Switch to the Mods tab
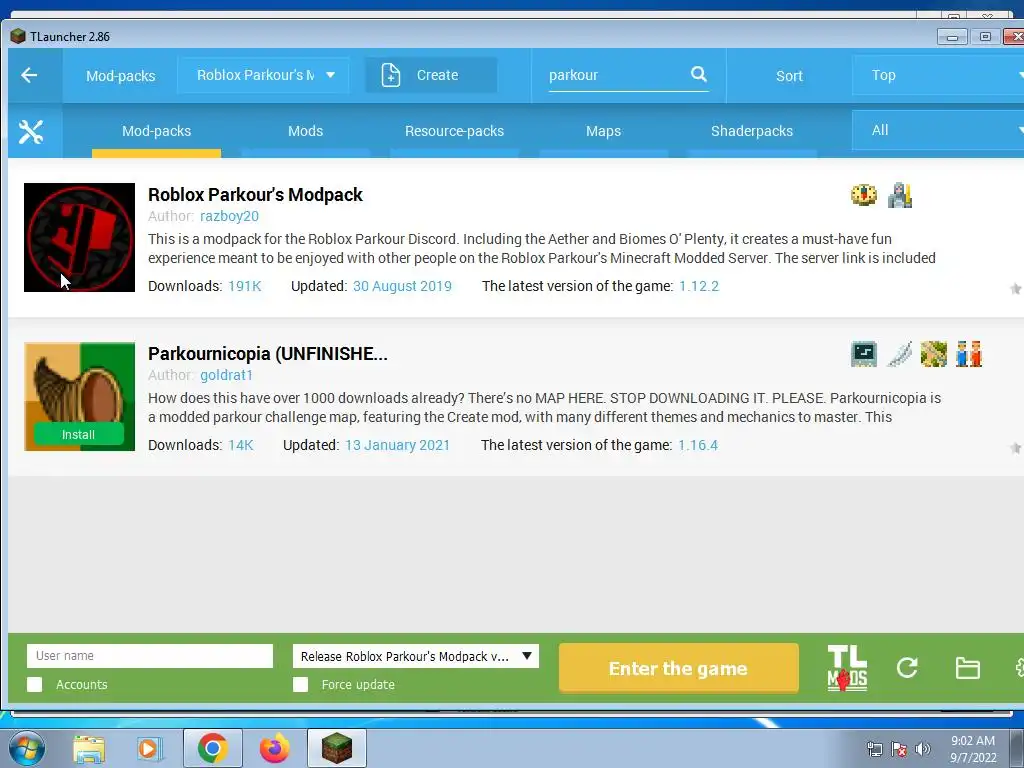 pos(306,131)
